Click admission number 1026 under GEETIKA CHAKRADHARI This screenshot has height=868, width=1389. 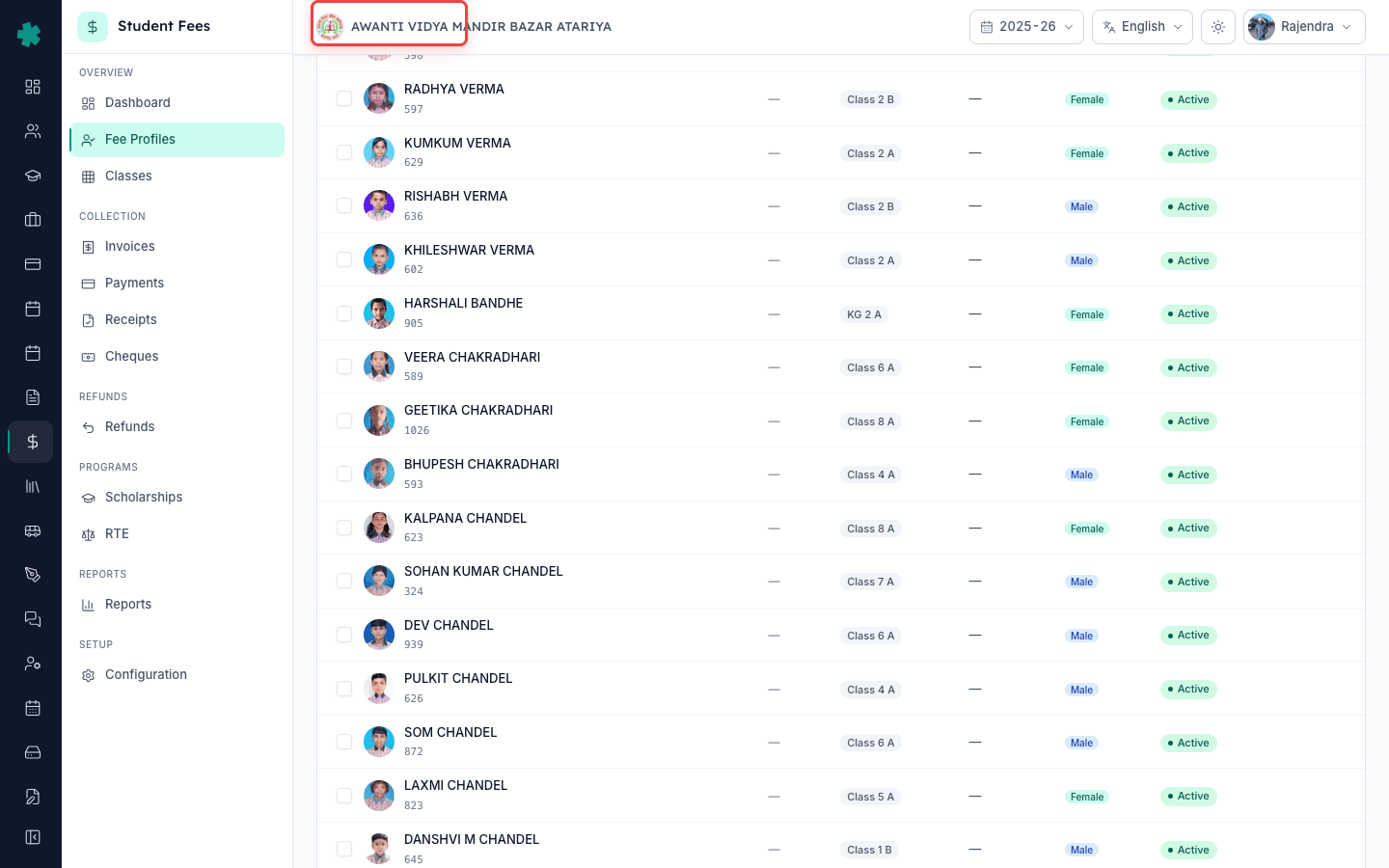(417, 431)
